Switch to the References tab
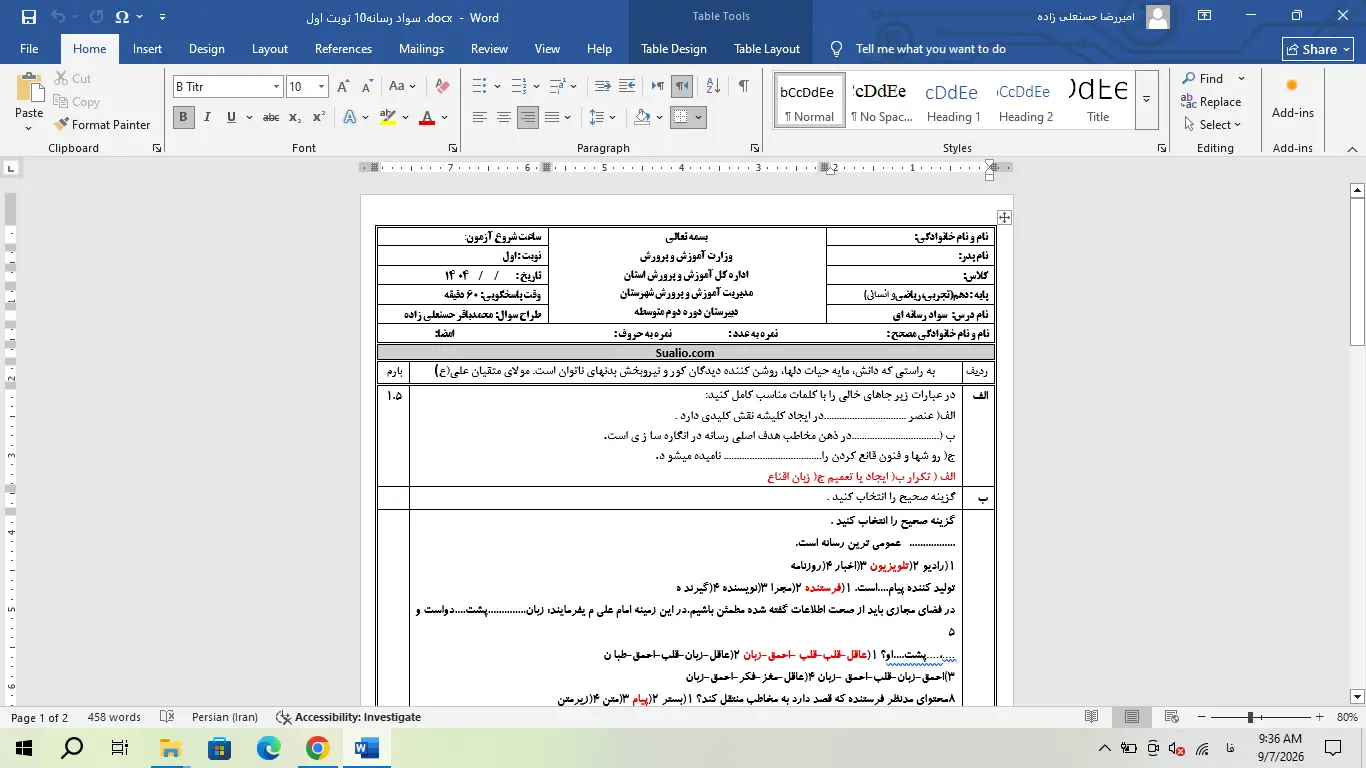The image size is (1366, 768). [x=343, y=49]
